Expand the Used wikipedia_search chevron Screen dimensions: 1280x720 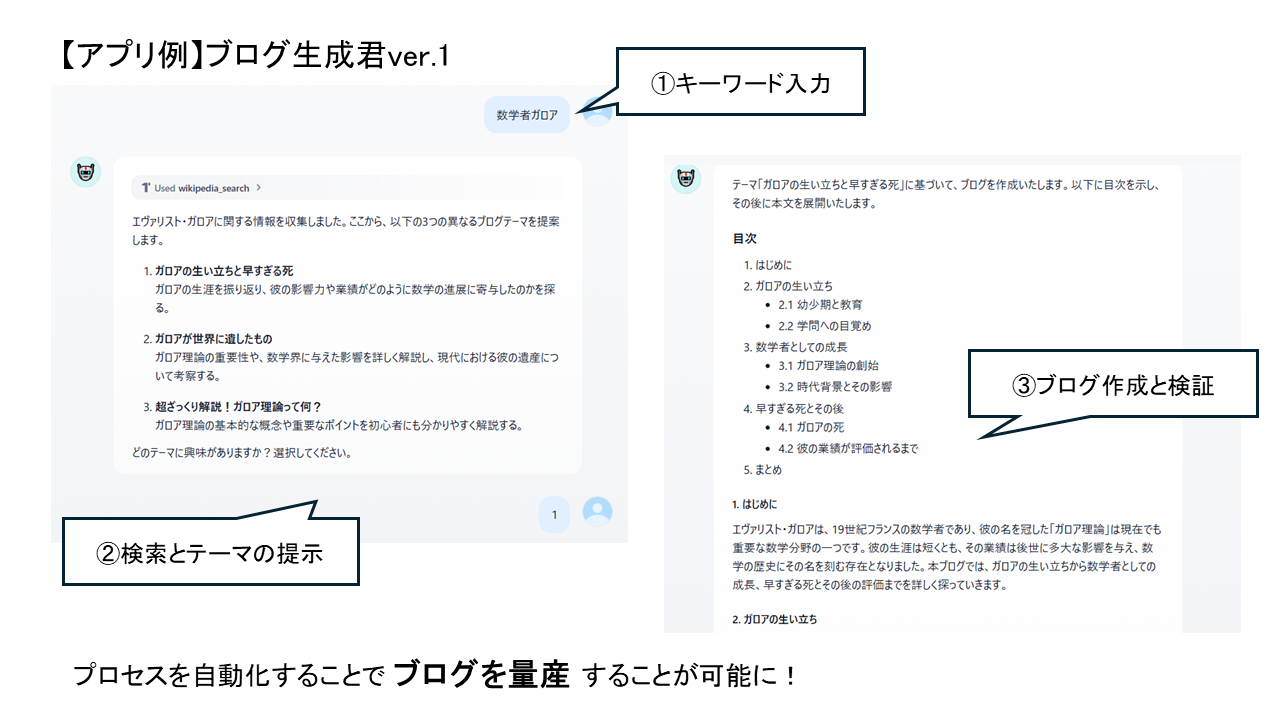click(x=258, y=188)
